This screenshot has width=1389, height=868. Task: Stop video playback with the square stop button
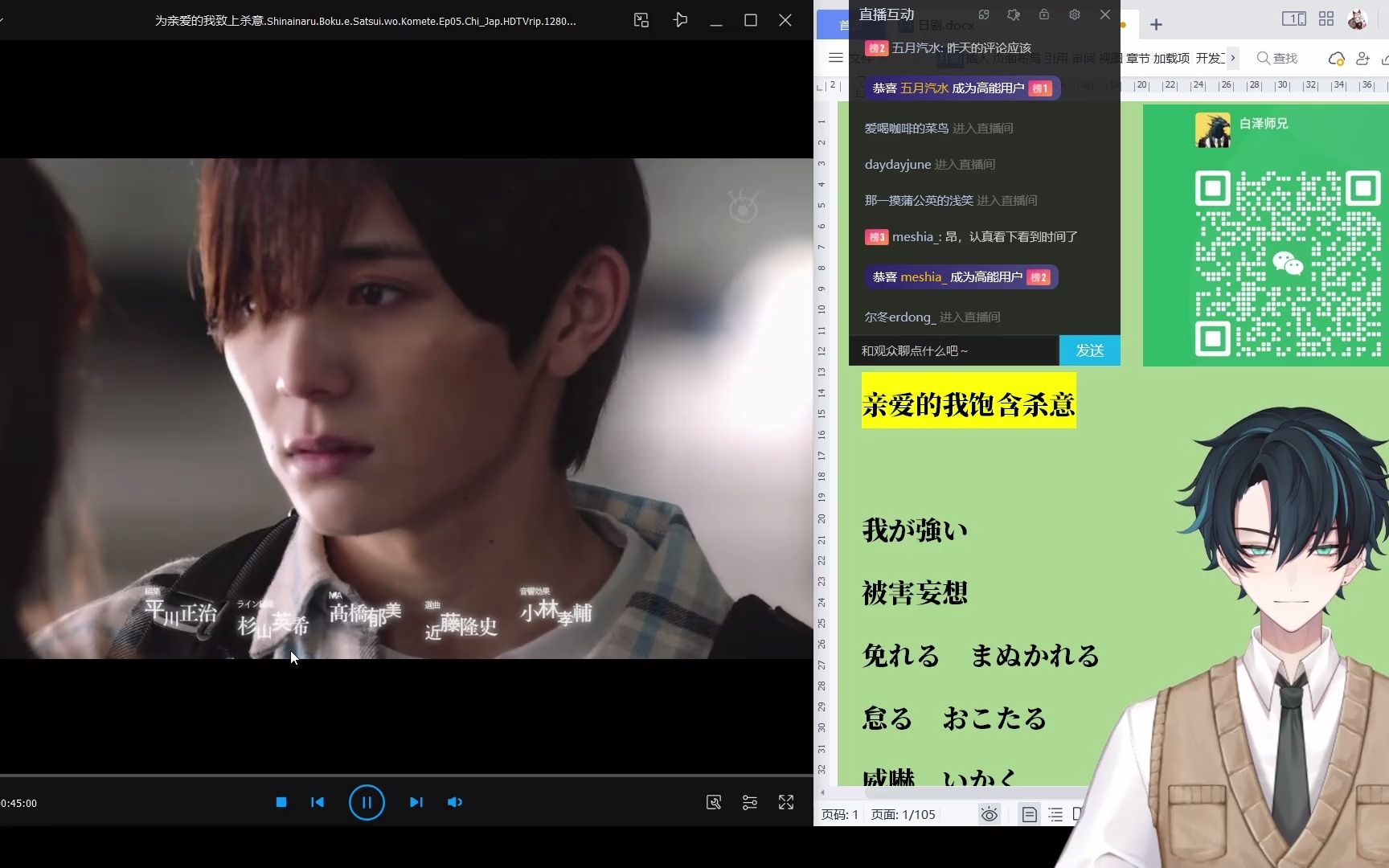[281, 802]
